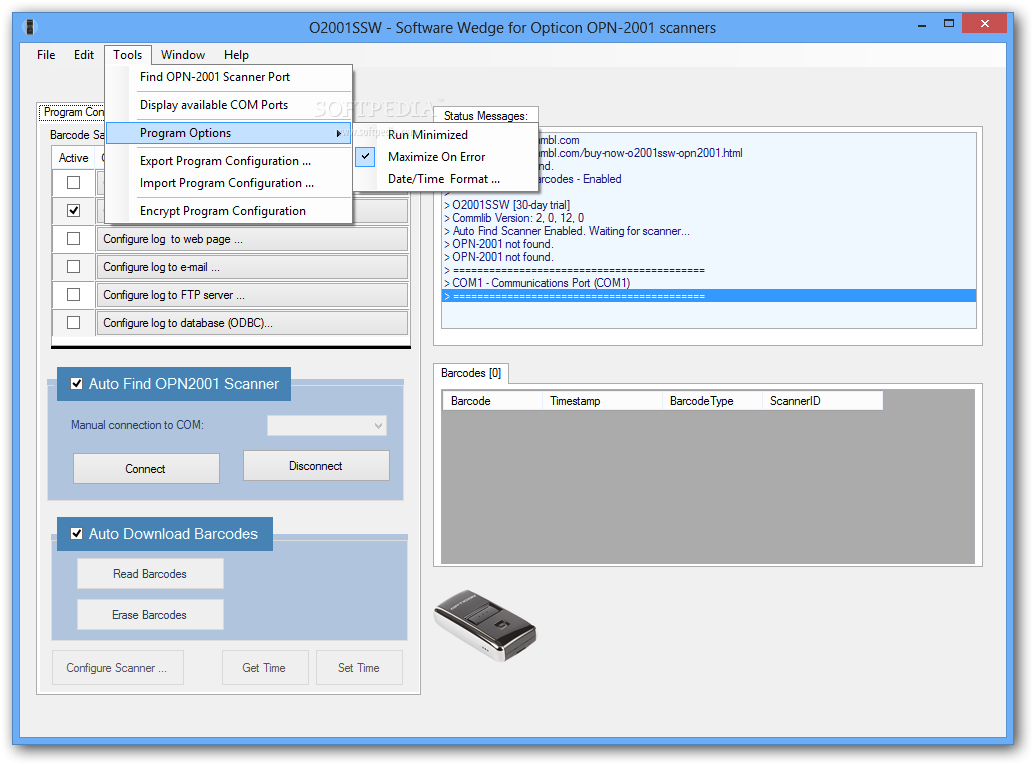Screen dimensions: 1034x765
Task: Select the Barcodes [0] tab
Action: pos(471,373)
